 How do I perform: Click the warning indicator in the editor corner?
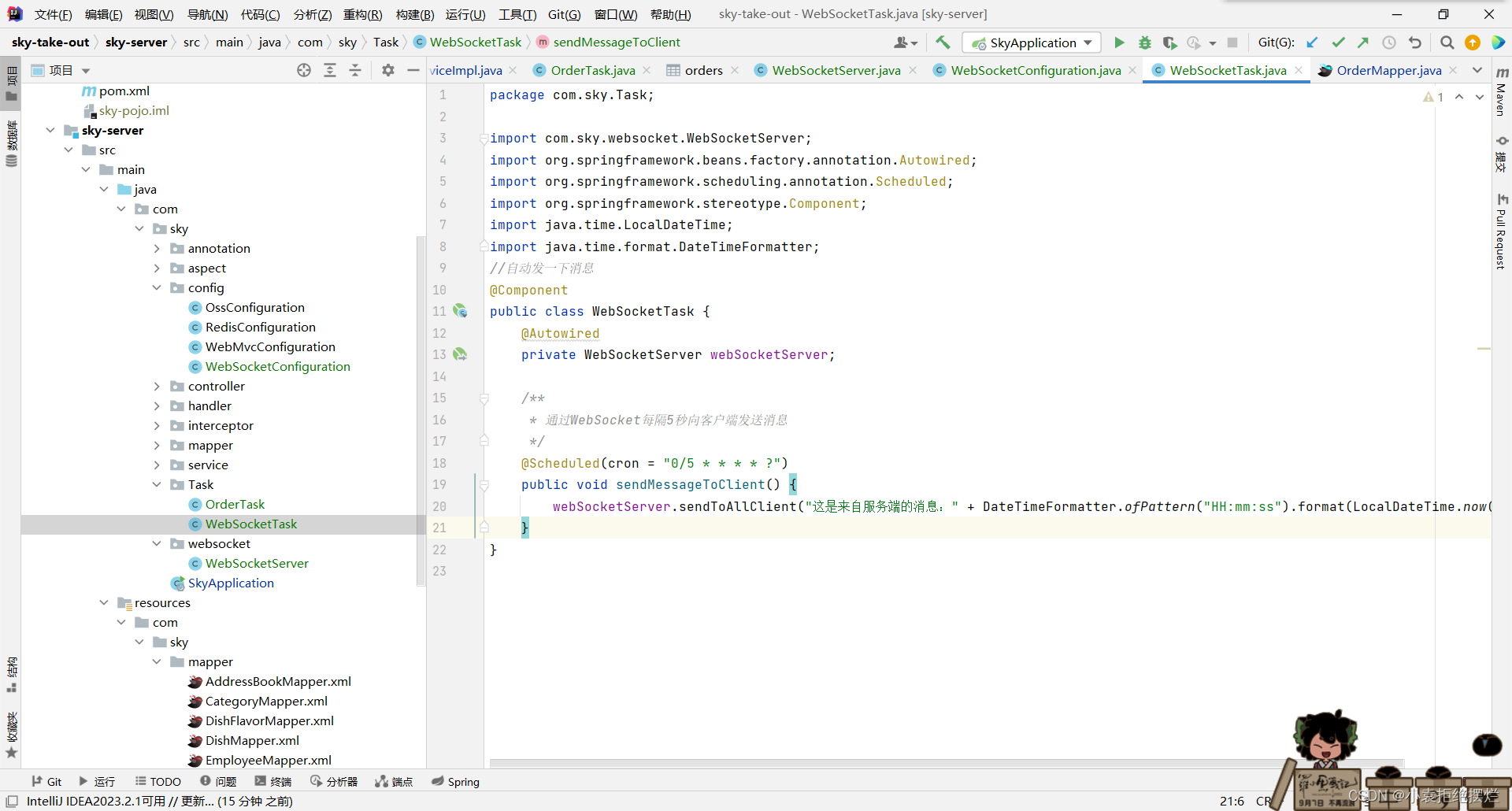(1433, 97)
